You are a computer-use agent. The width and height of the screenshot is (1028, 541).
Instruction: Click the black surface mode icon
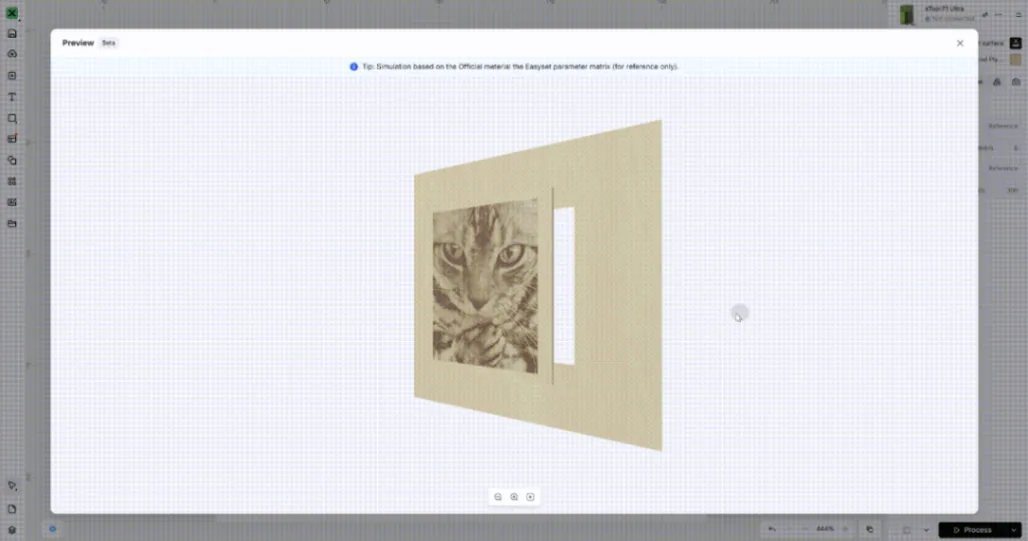tap(1016, 43)
